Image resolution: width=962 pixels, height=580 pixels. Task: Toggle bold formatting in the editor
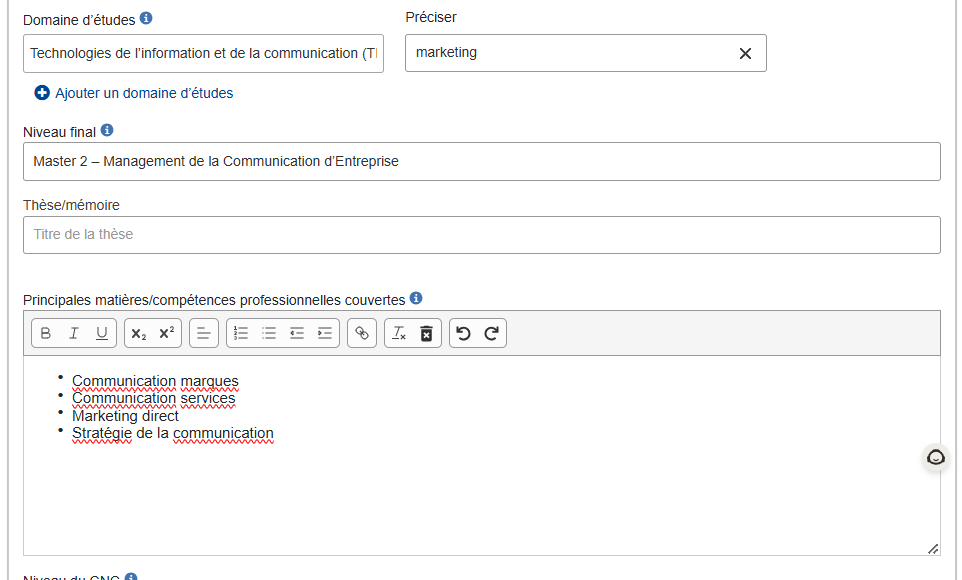tap(46, 334)
